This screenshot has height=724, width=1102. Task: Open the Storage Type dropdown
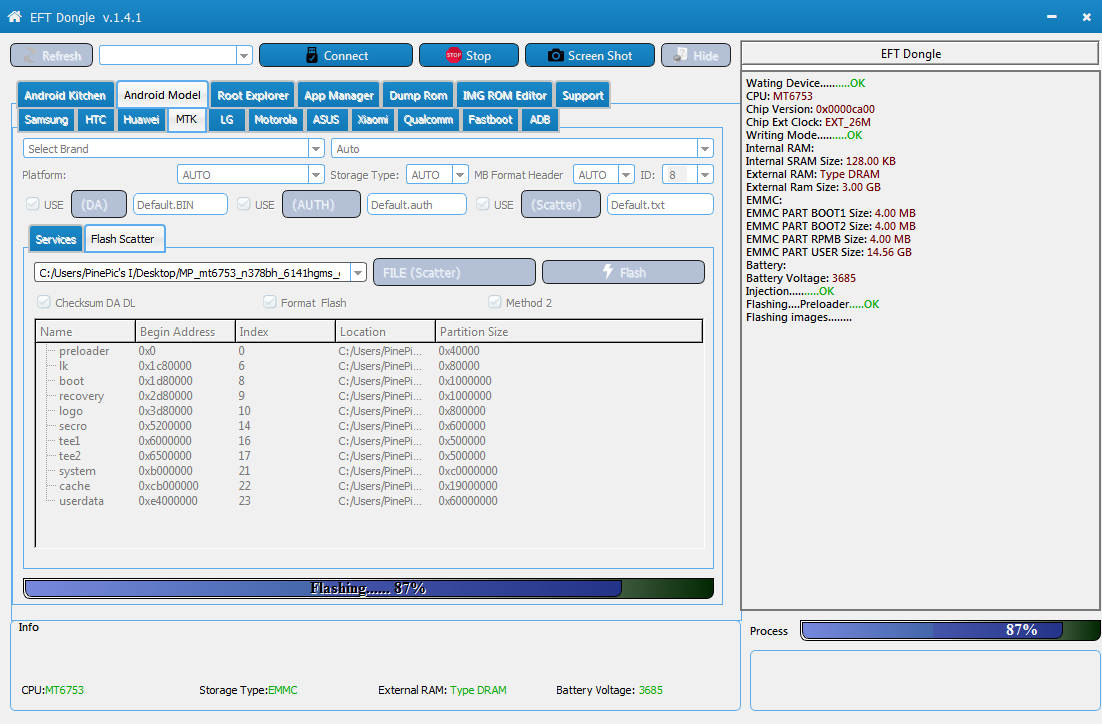coord(460,174)
